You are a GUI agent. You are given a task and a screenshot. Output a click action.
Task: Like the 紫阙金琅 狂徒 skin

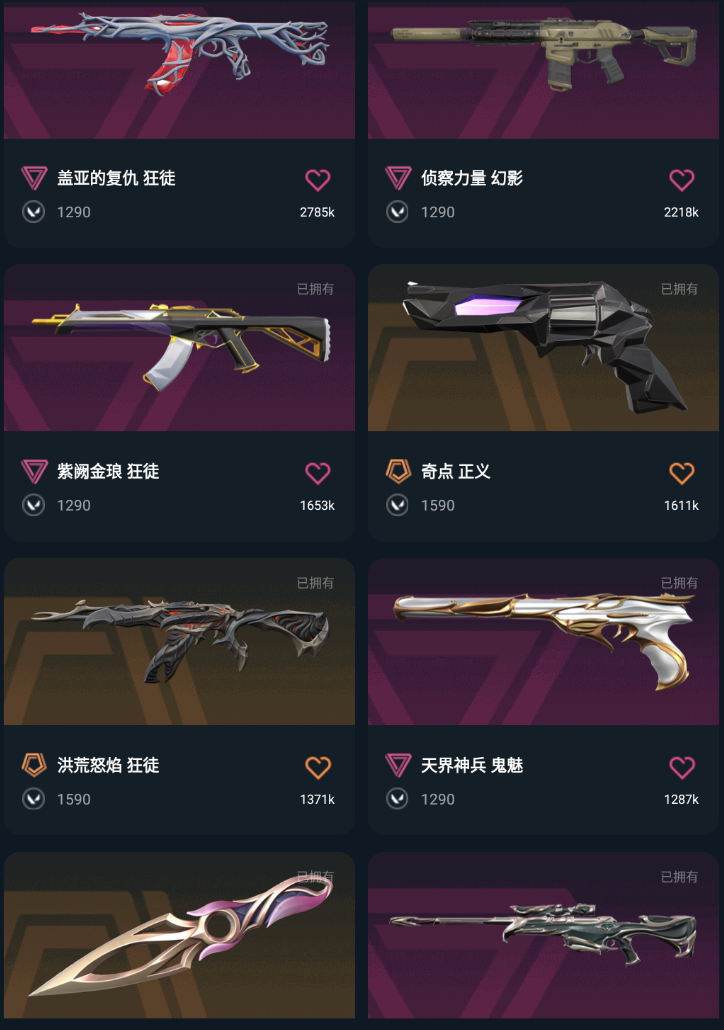pos(317,473)
